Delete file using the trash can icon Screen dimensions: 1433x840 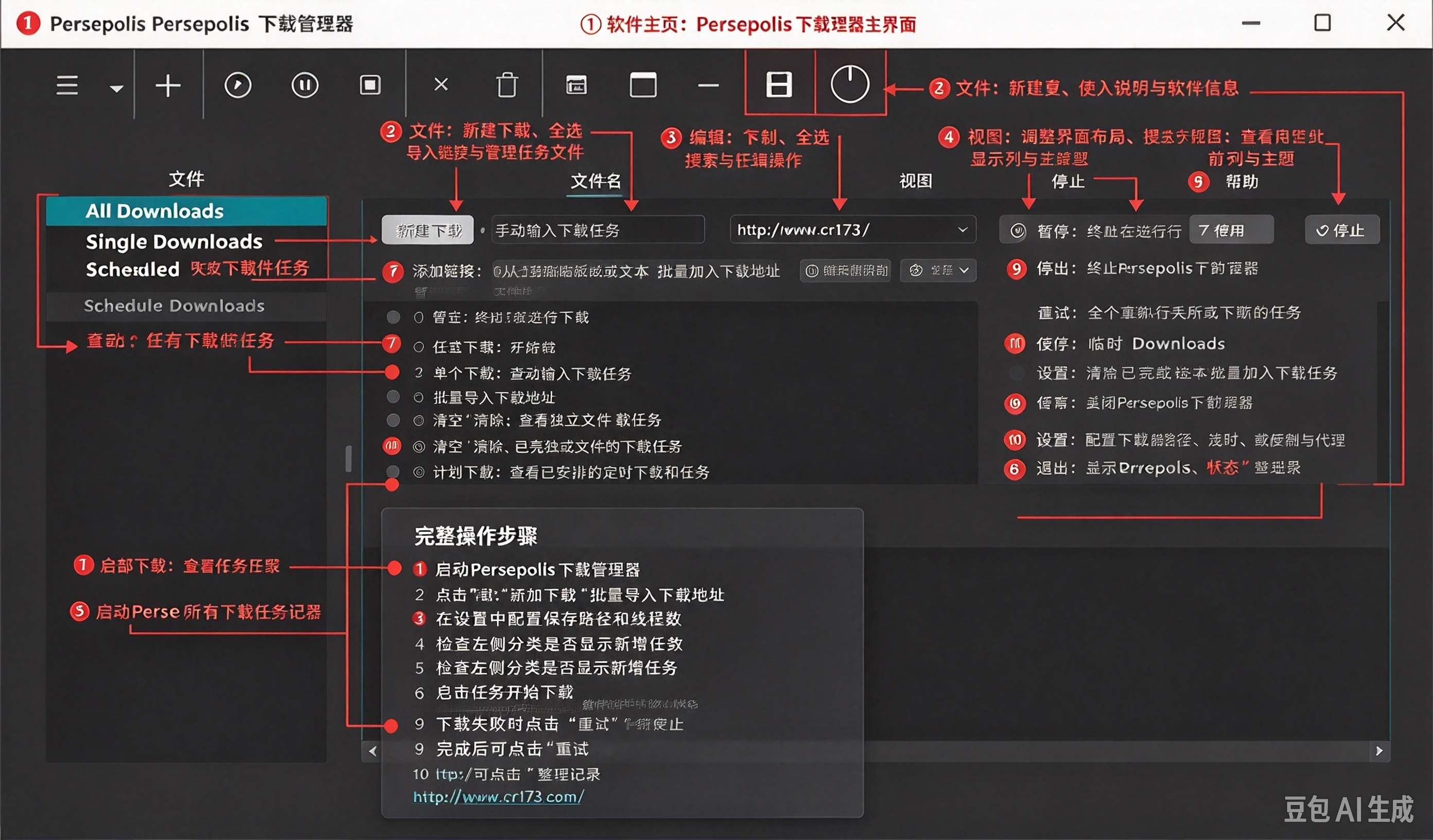pyautogui.click(x=507, y=85)
